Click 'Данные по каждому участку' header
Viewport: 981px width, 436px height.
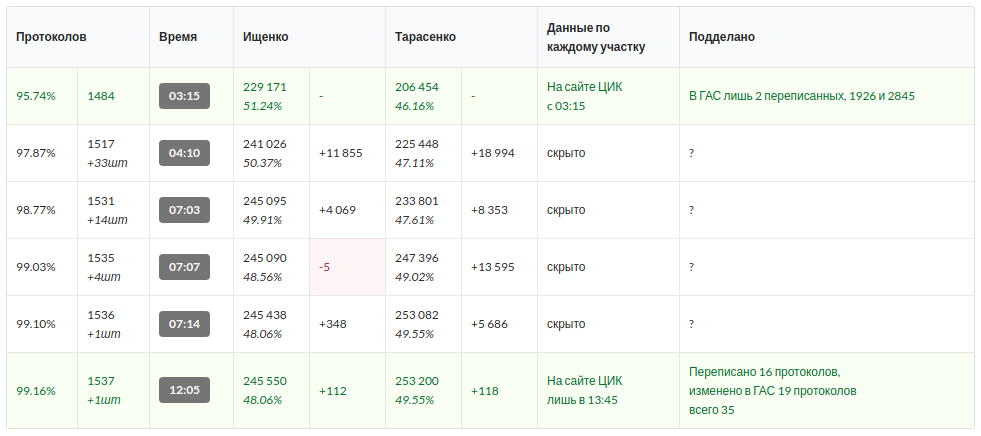coord(596,37)
